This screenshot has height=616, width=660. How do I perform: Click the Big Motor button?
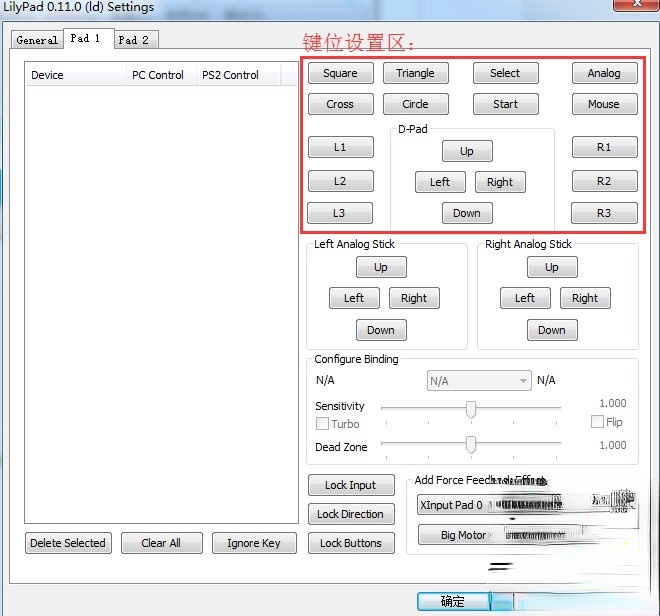coord(463,535)
